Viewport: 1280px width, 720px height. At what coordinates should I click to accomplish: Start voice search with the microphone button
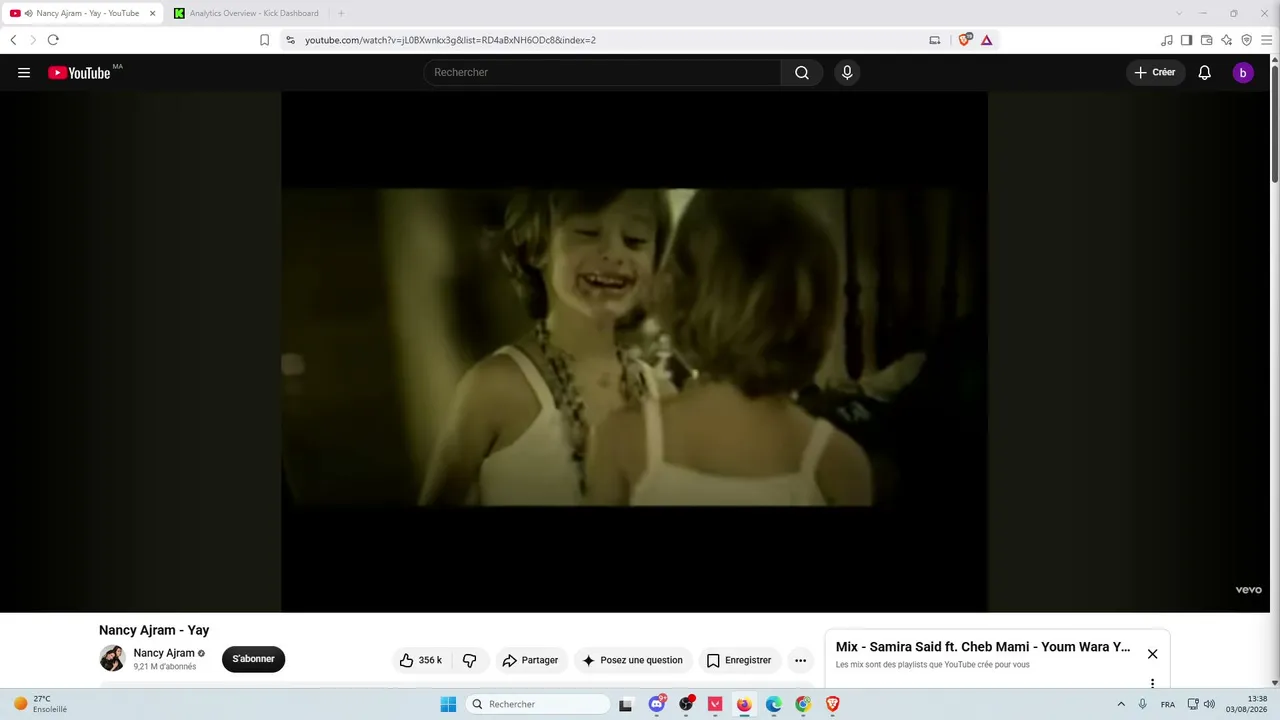click(847, 72)
